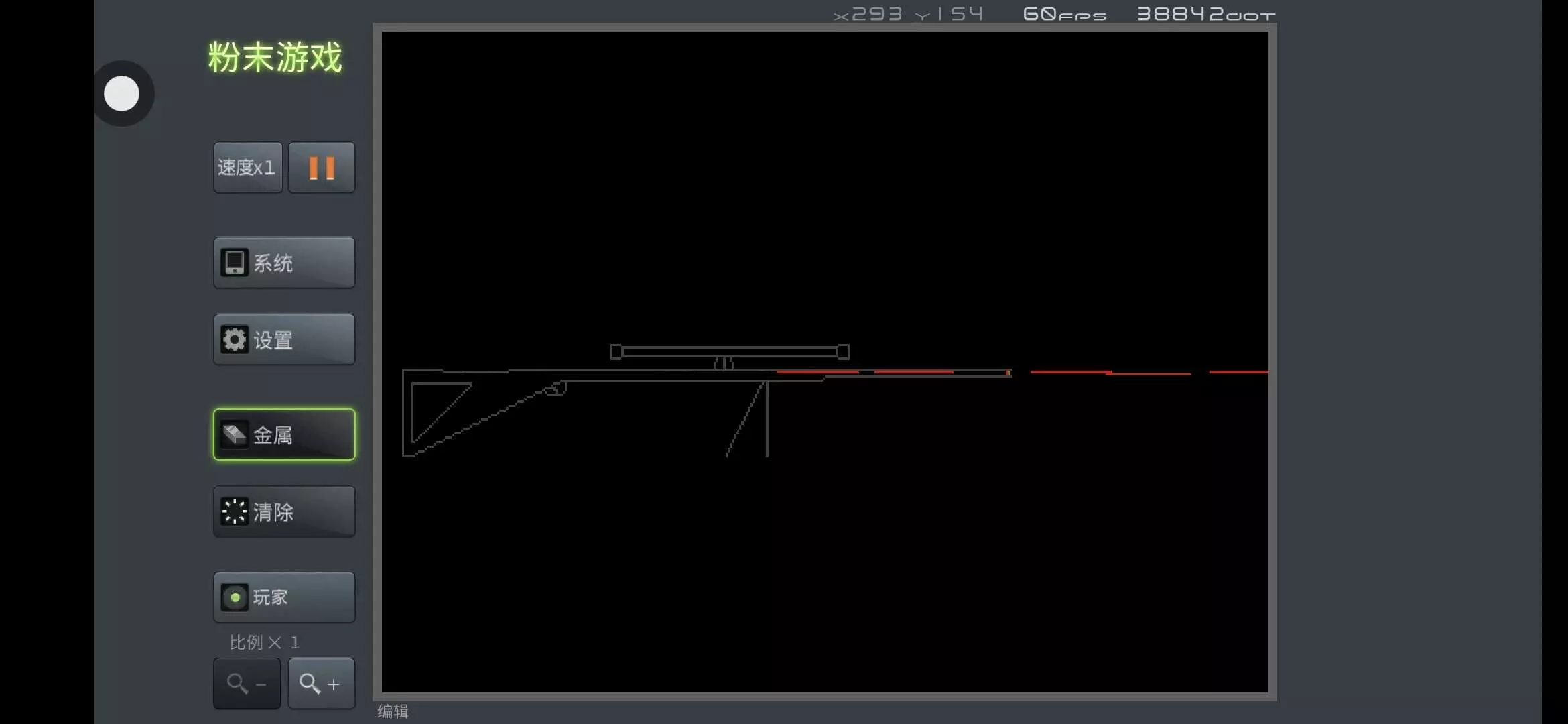The width and height of the screenshot is (1568, 724).
Task: Open the 系统 system menu
Action: pyautogui.click(x=284, y=263)
